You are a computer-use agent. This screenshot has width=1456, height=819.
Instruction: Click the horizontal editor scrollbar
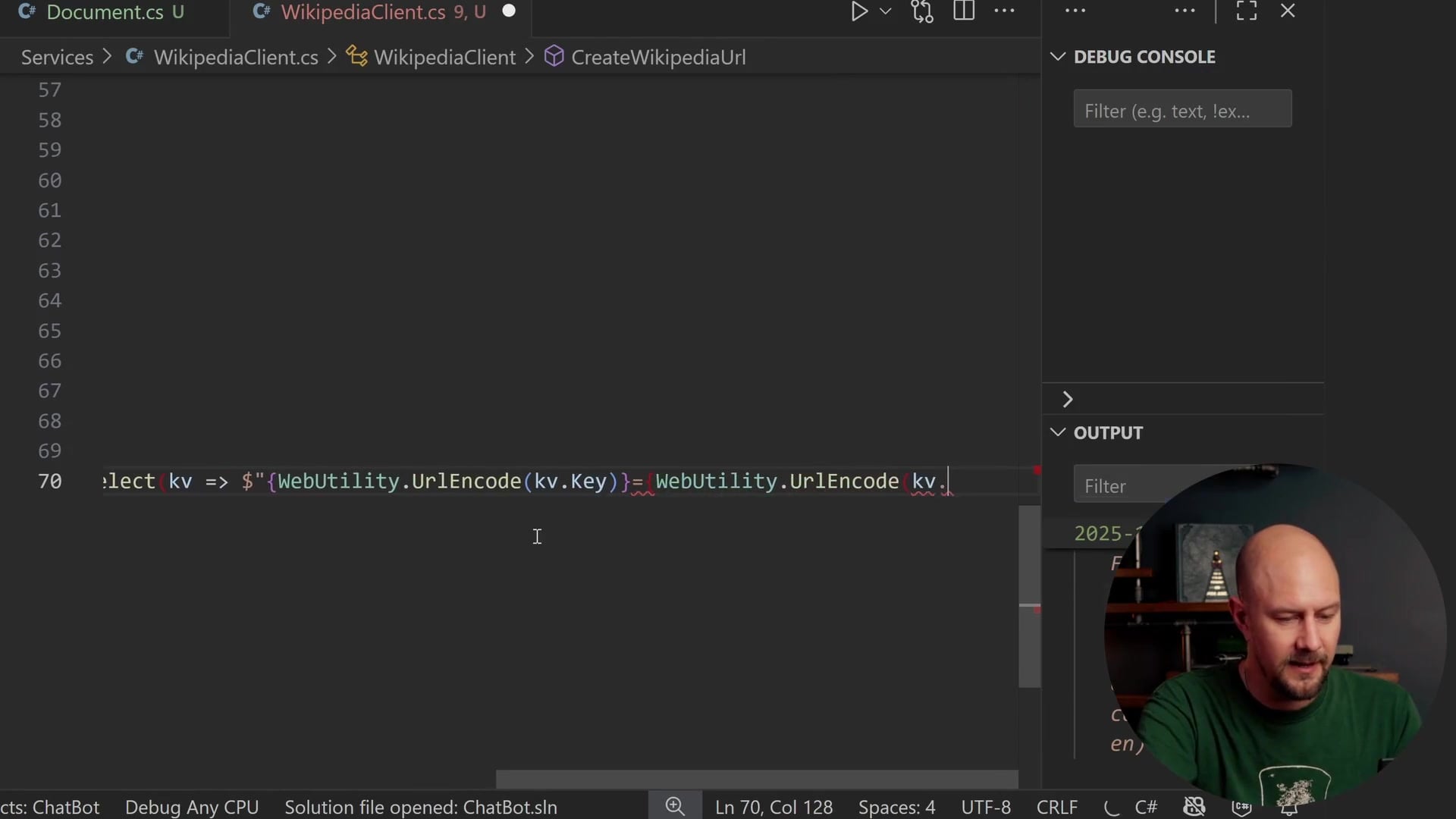[x=756, y=779]
